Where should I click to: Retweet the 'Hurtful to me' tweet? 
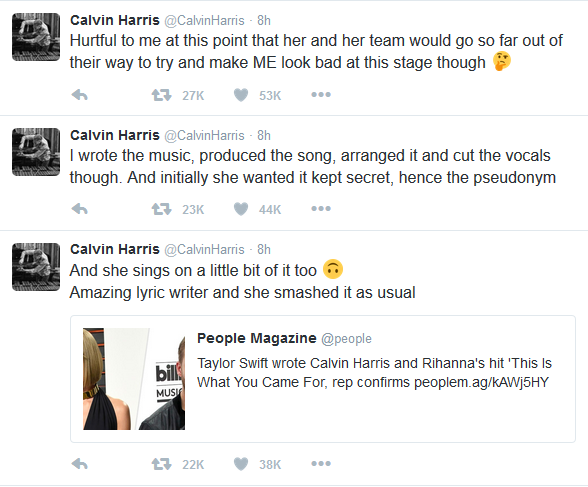click(x=162, y=95)
